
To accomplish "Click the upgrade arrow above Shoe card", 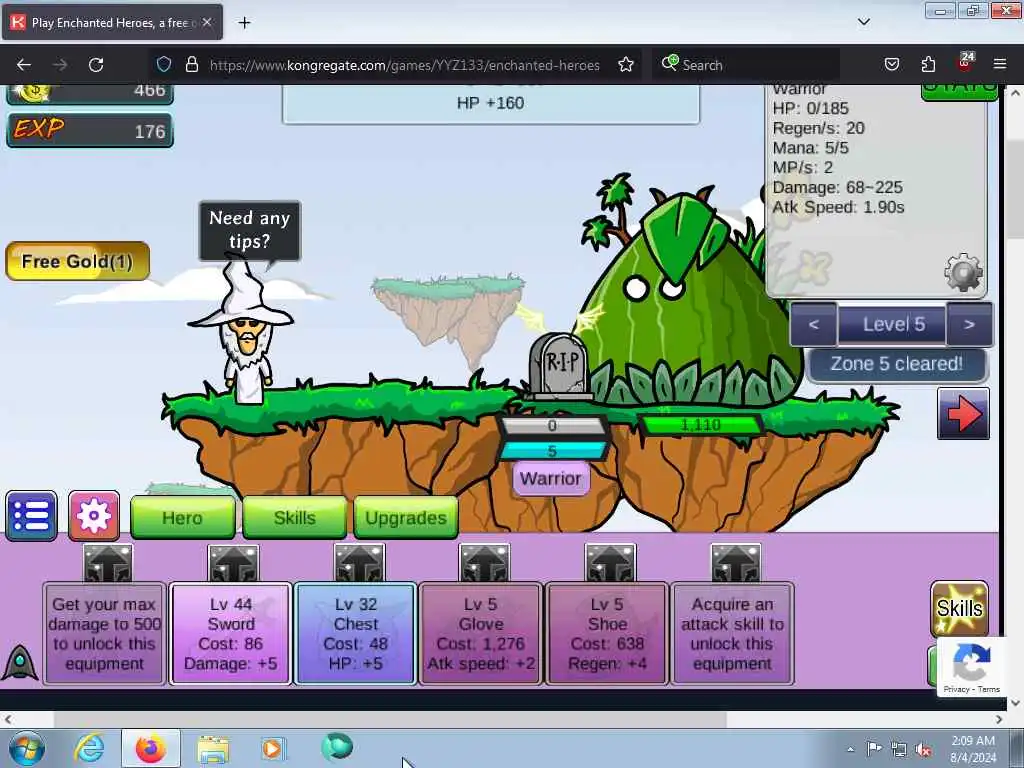I will click(x=610, y=563).
